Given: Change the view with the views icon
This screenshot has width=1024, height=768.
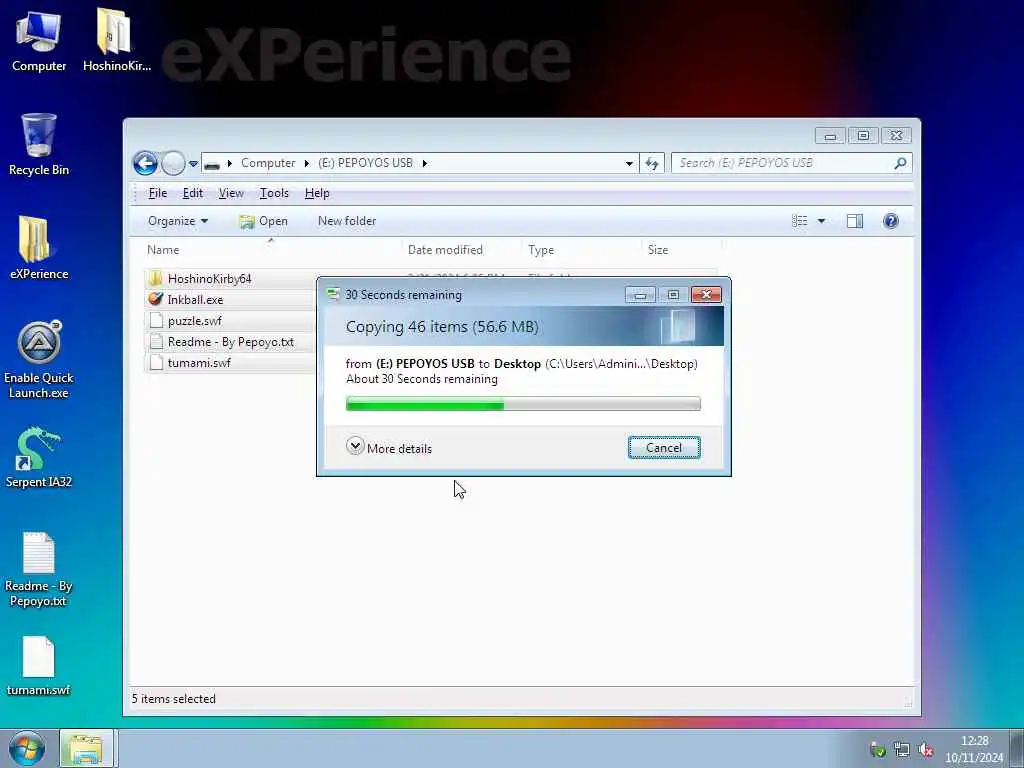Looking at the screenshot, I should pyautogui.click(x=799, y=221).
